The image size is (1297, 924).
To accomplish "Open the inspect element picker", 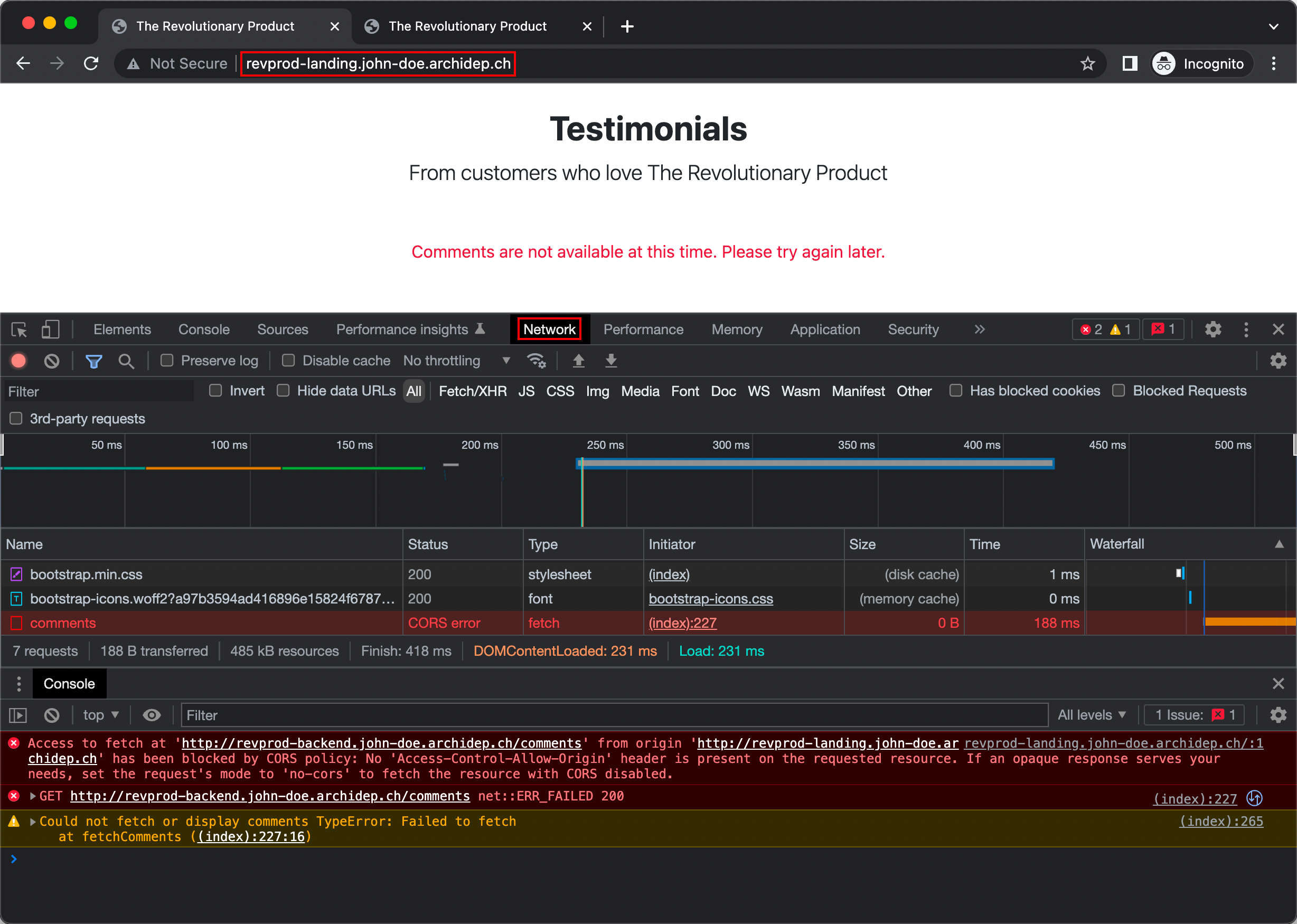I will [19, 329].
